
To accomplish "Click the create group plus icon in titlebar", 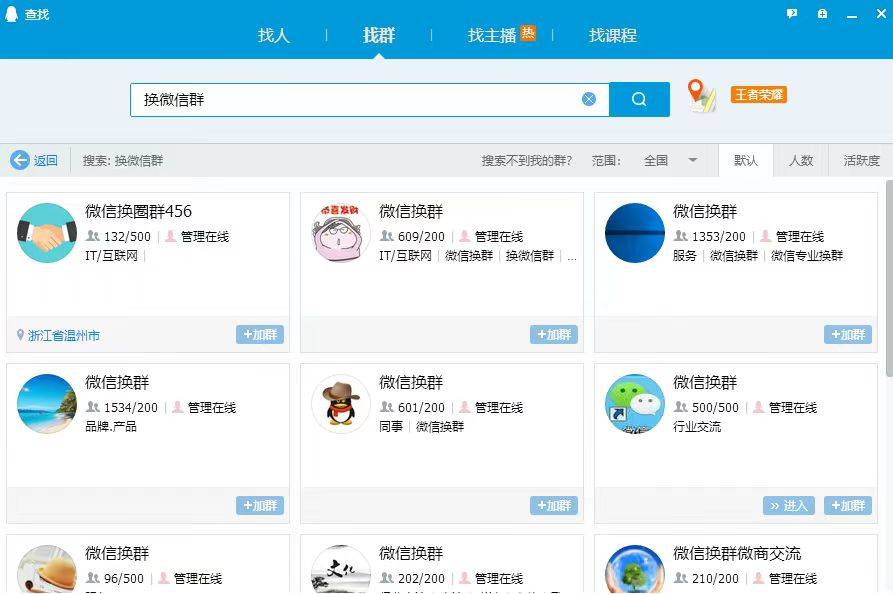I will pos(822,12).
